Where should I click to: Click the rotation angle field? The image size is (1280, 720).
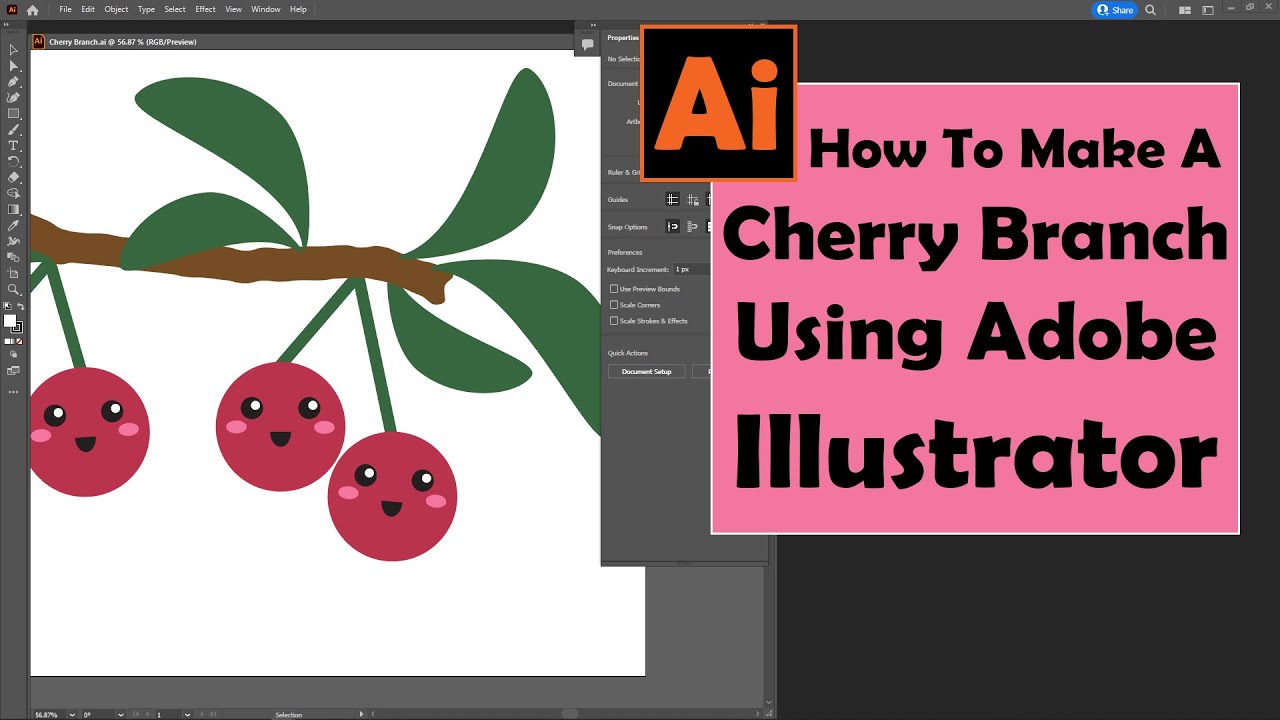click(98, 715)
